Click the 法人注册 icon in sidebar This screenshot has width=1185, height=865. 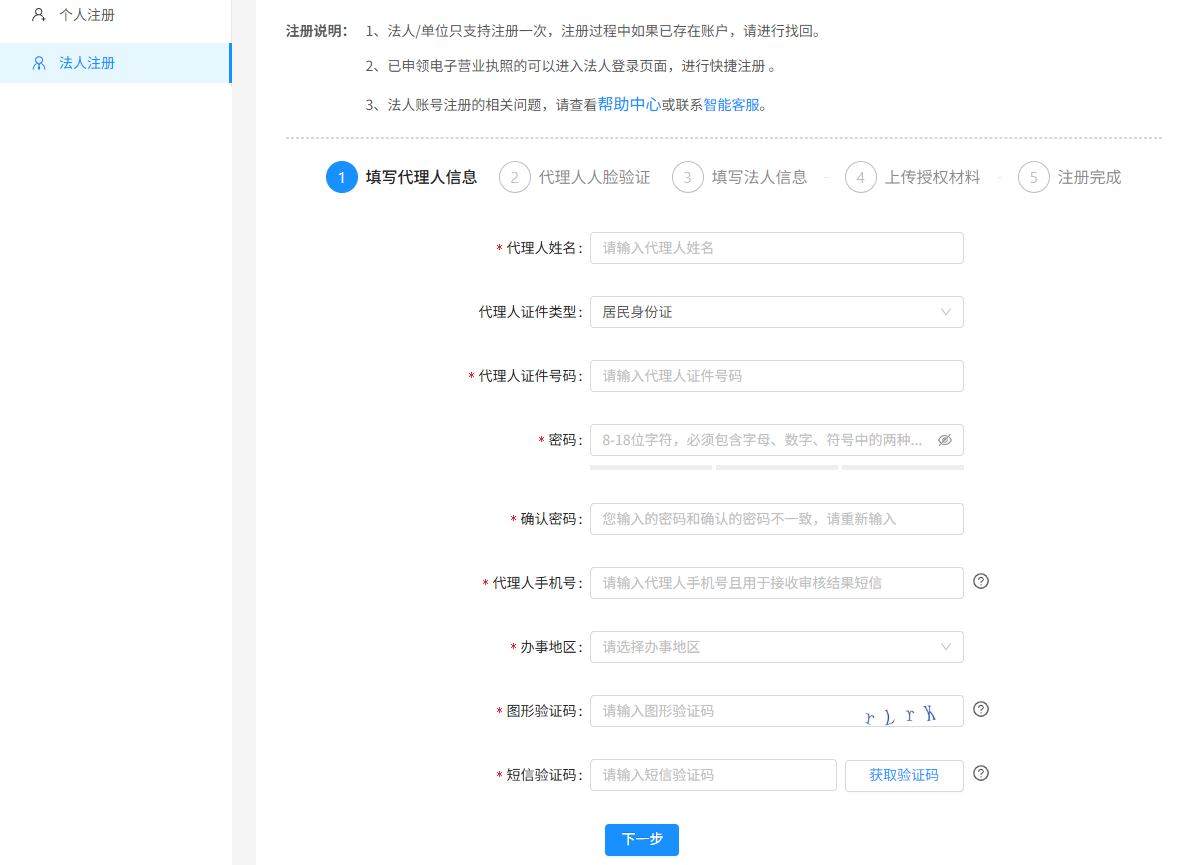coord(39,63)
